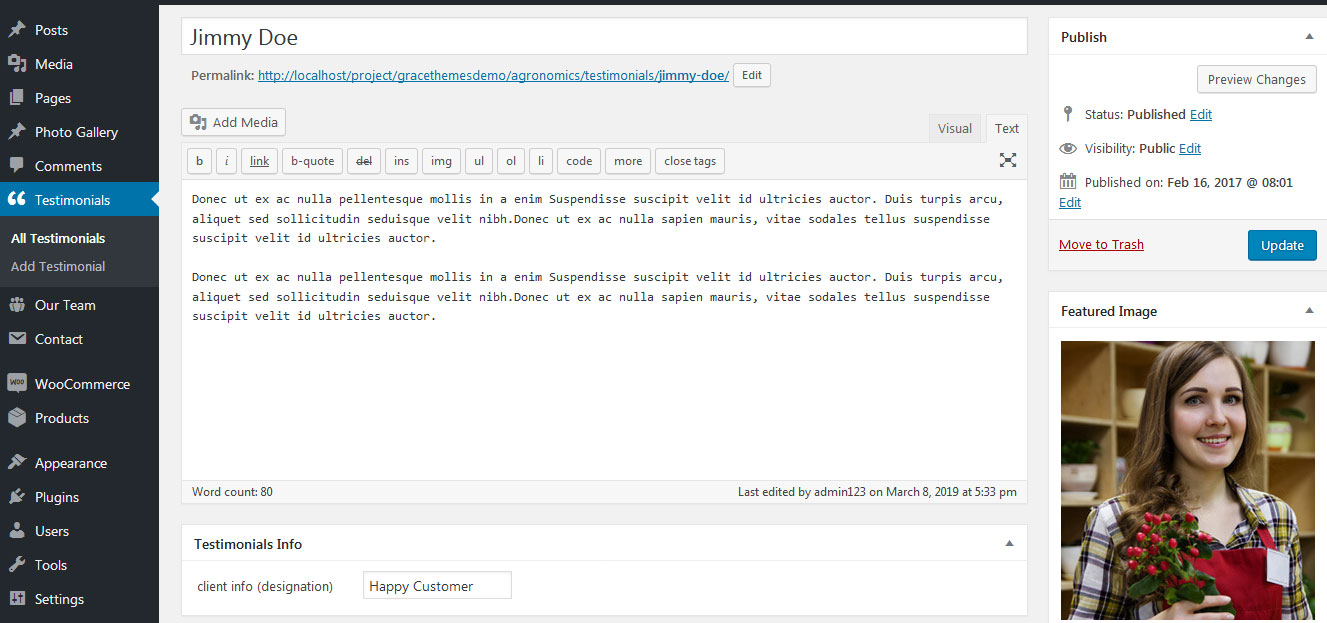Click the Contact envelope icon
This screenshot has width=1327, height=623.
17,339
